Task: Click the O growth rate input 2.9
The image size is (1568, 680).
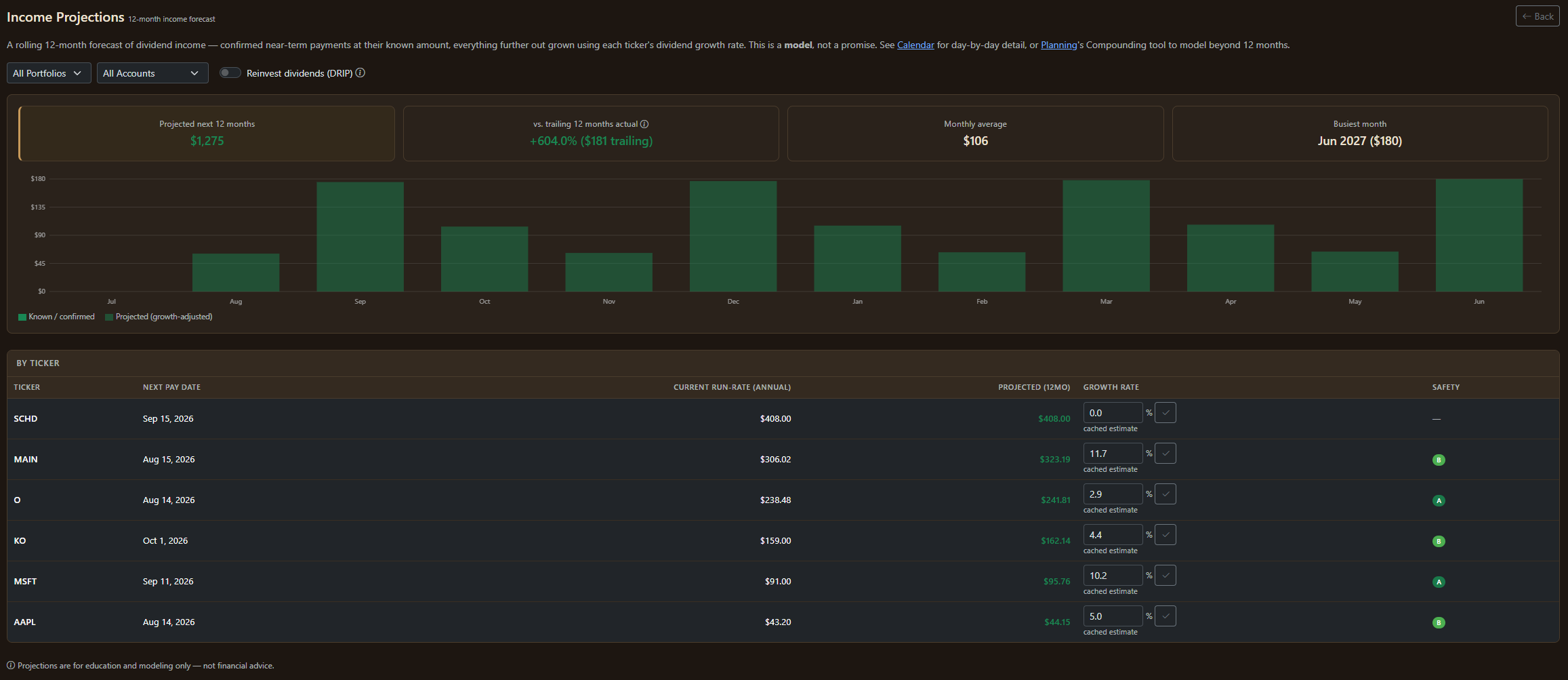Action: click(x=1113, y=494)
